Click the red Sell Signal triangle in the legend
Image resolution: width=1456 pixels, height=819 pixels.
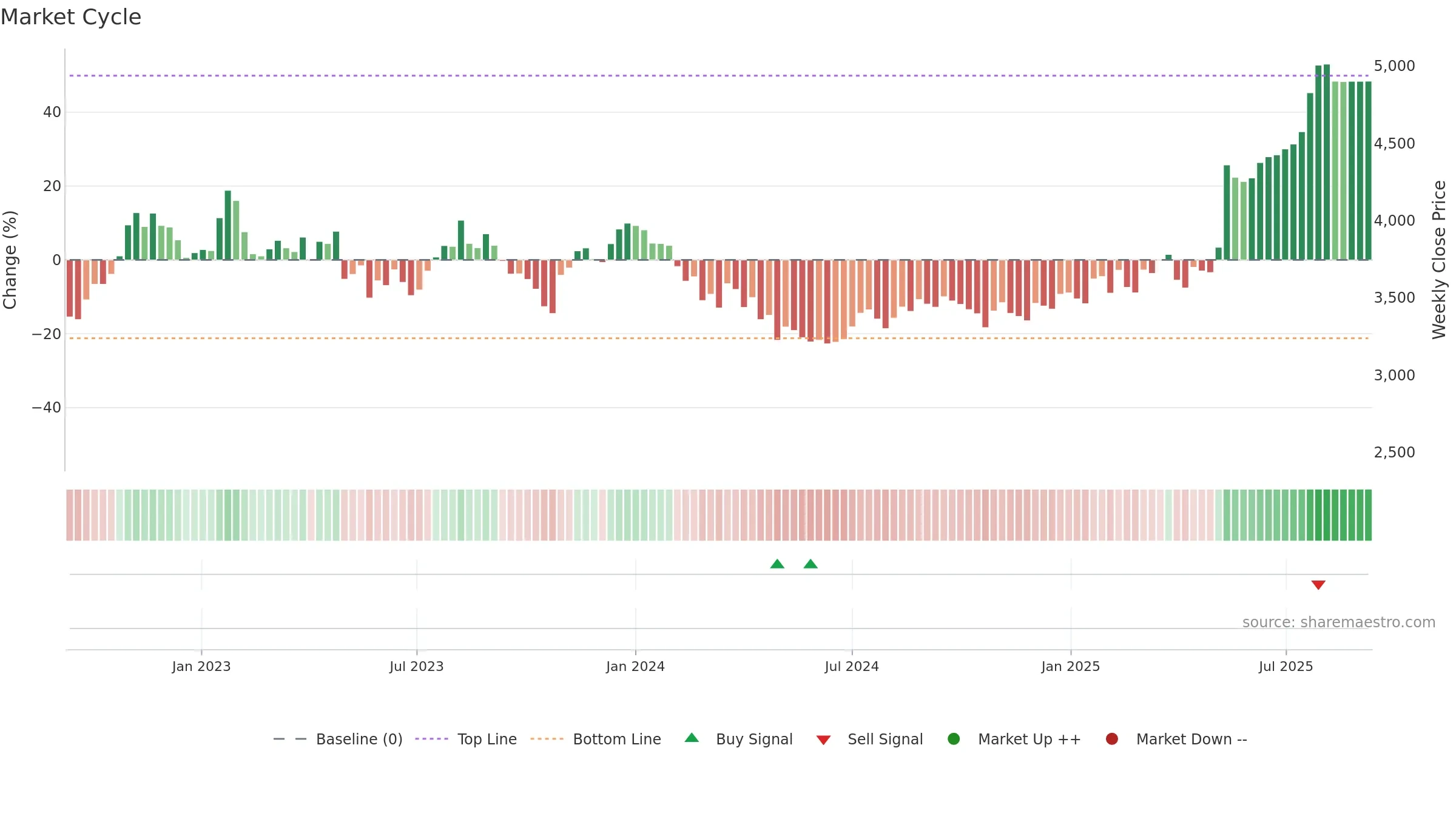823,740
